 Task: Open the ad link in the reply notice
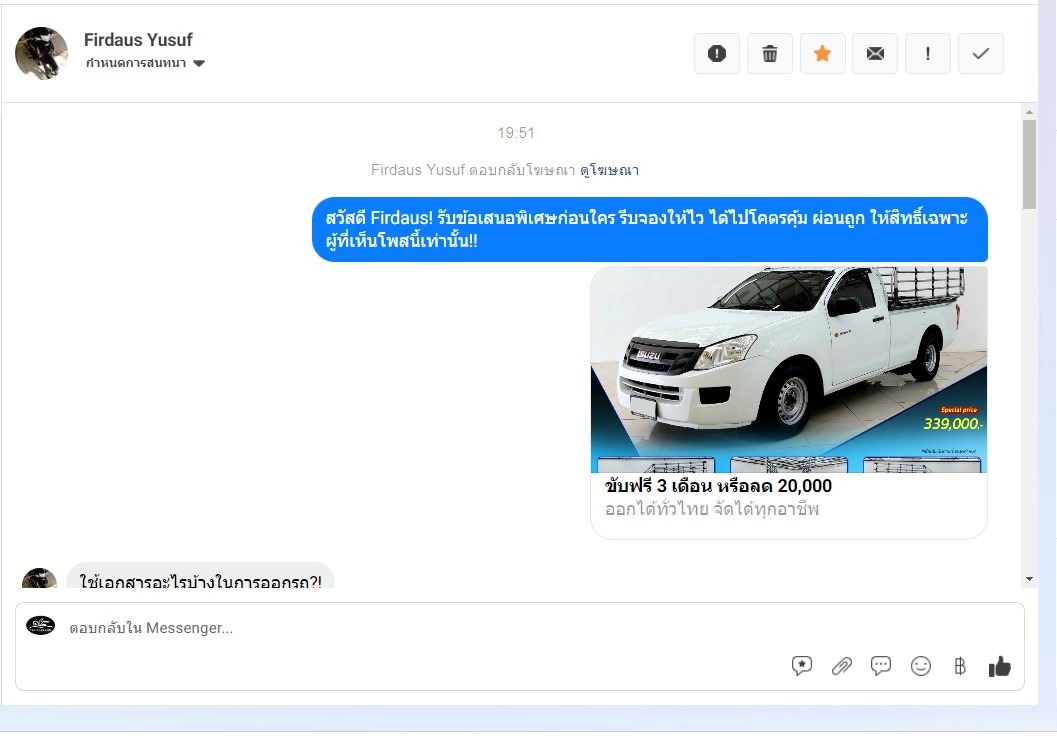pos(609,170)
